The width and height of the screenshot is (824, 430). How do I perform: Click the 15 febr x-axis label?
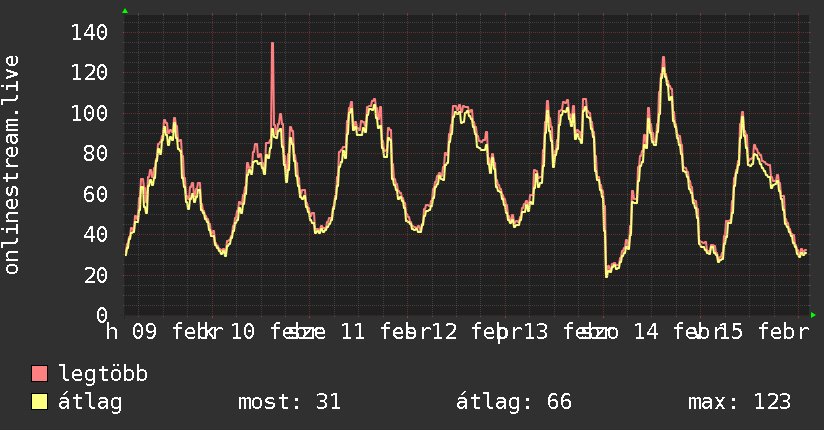tap(763, 332)
